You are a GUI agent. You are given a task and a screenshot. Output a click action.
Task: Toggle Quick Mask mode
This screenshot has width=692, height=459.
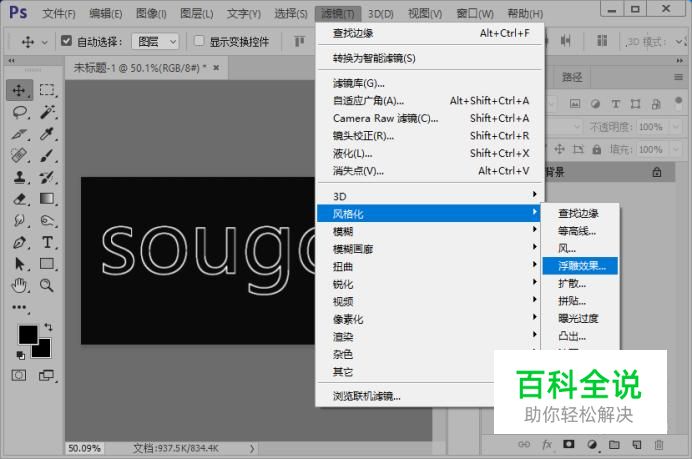point(19,376)
